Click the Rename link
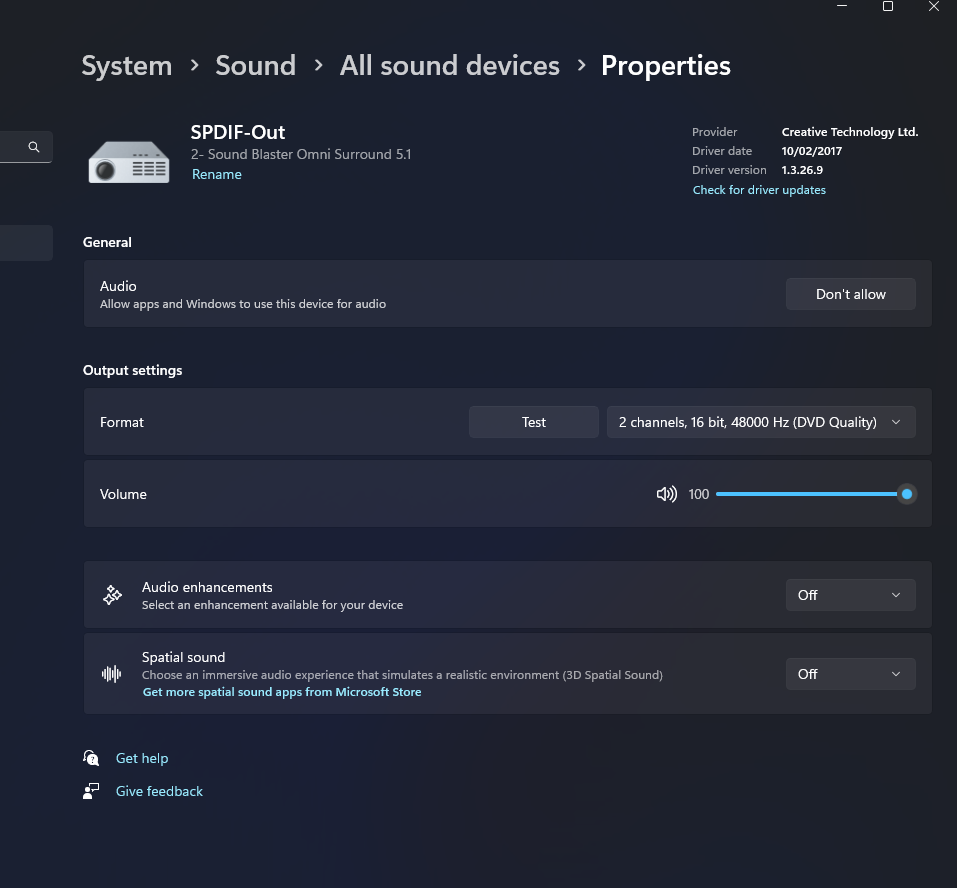The height and width of the screenshot is (888, 957). [x=217, y=174]
